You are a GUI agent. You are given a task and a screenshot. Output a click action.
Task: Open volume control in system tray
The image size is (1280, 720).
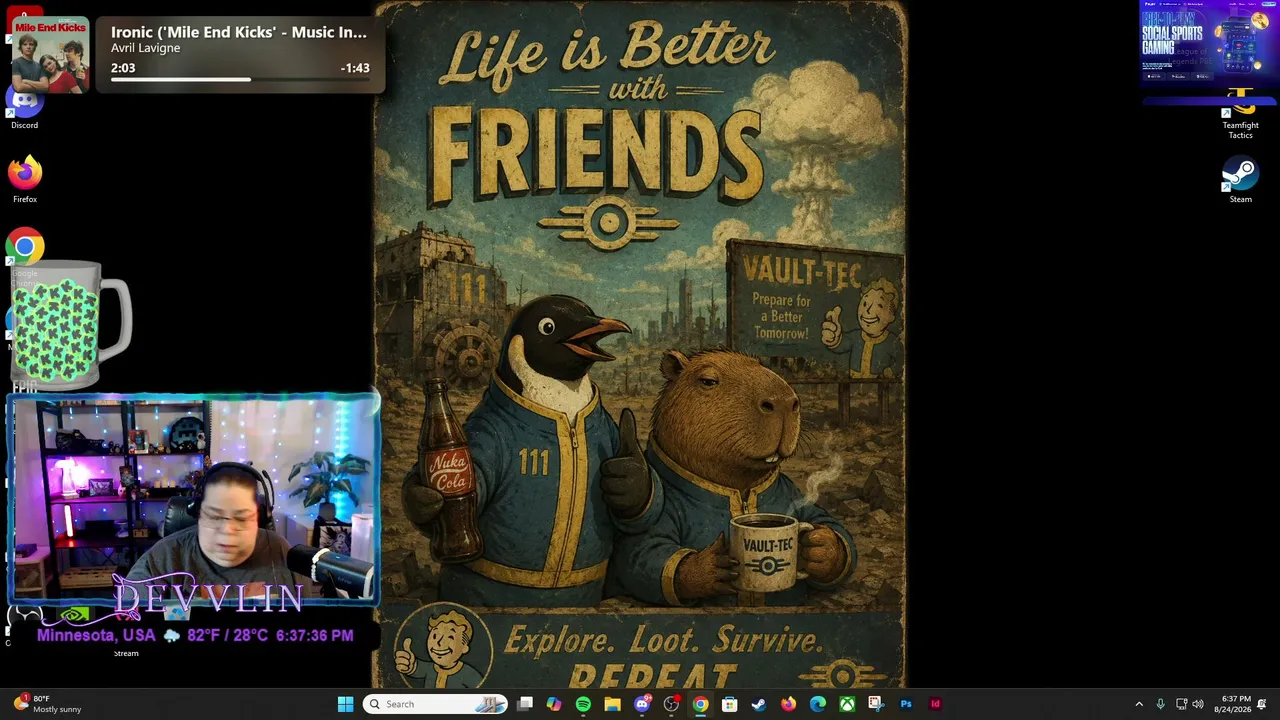[x=1198, y=704]
